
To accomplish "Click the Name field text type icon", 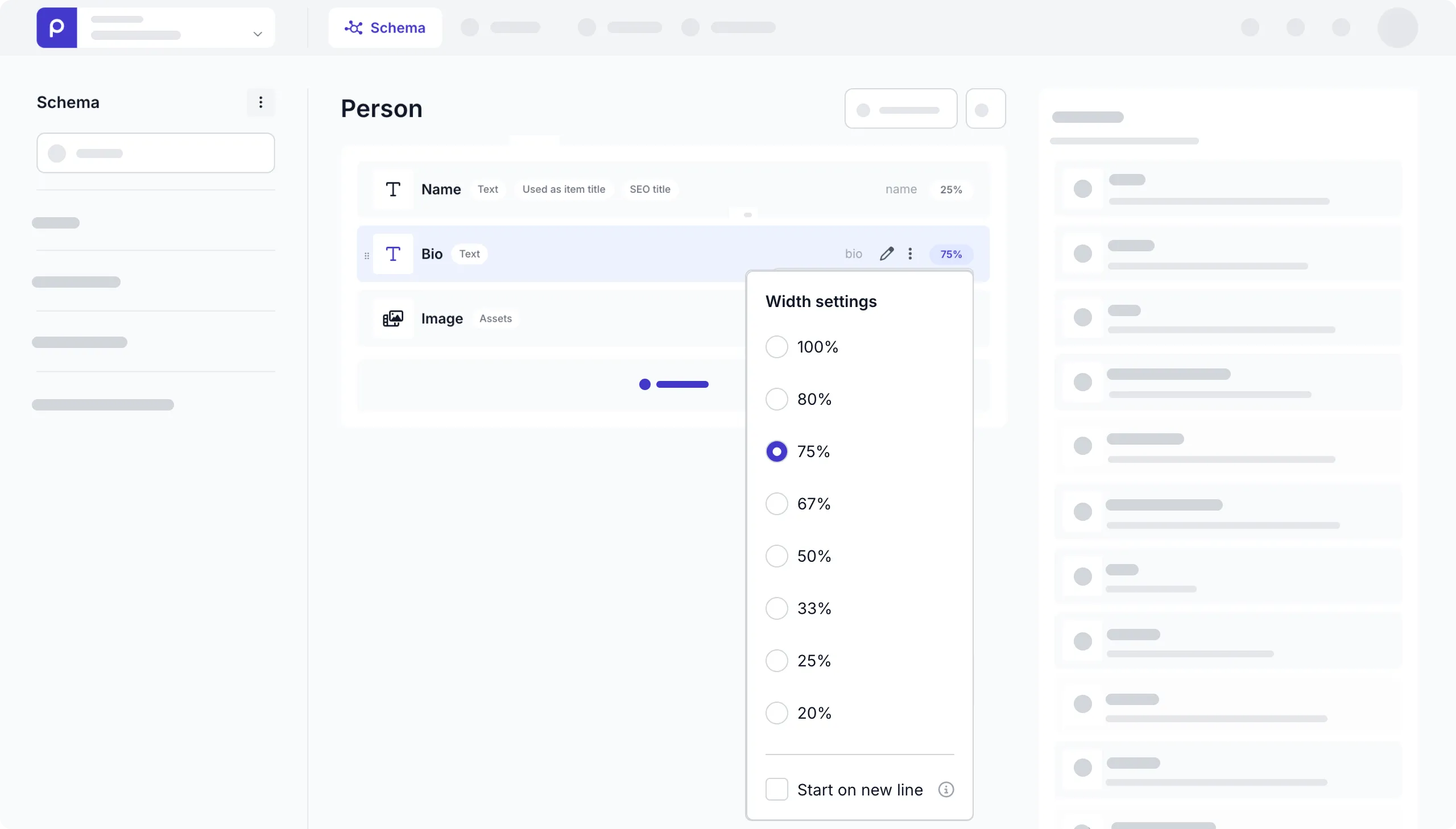I will (x=392, y=189).
